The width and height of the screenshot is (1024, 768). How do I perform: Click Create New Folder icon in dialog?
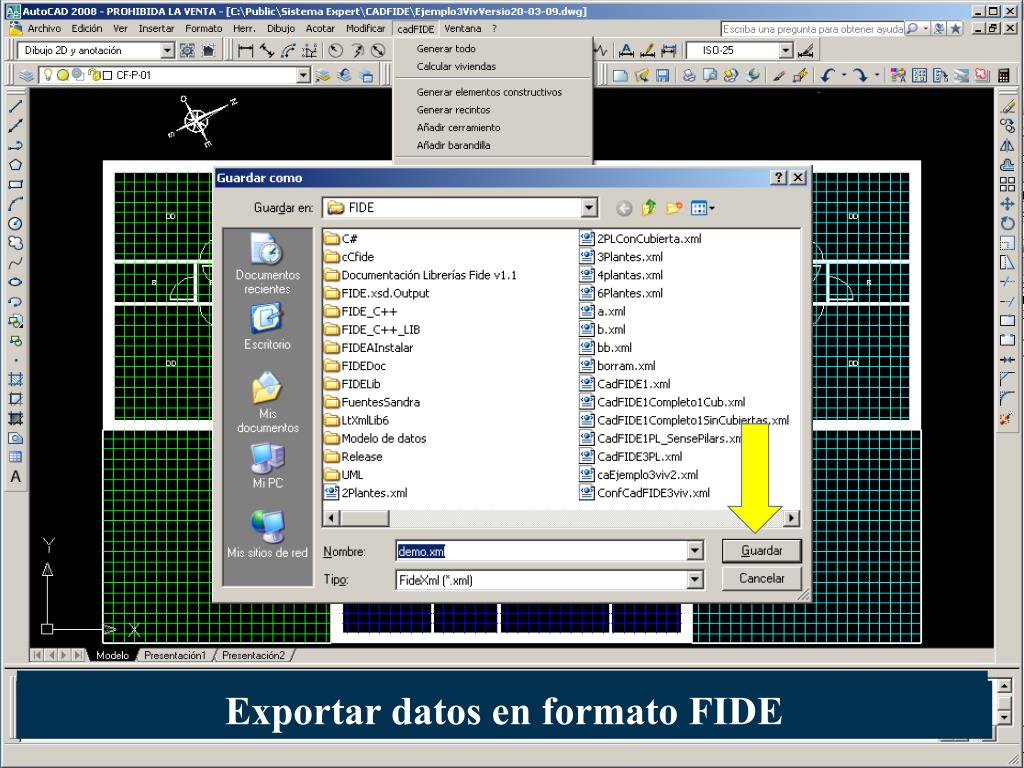coord(673,208)
